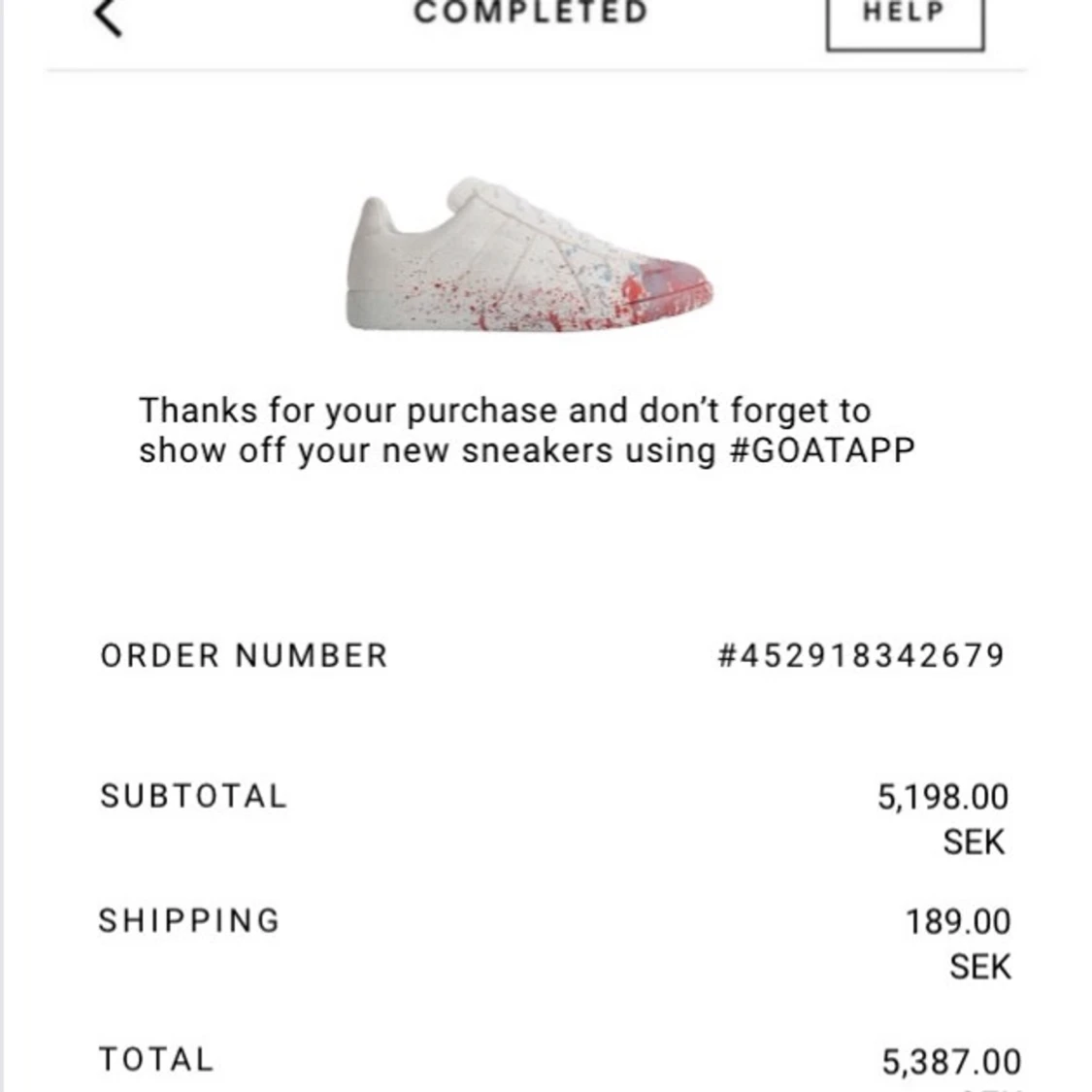
Task: Go back using the back arrow
Action: coord(108,16)
